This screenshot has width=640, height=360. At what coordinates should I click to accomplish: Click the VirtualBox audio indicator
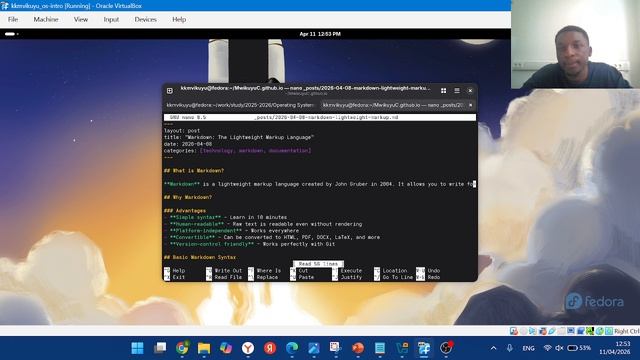[533, 331]
